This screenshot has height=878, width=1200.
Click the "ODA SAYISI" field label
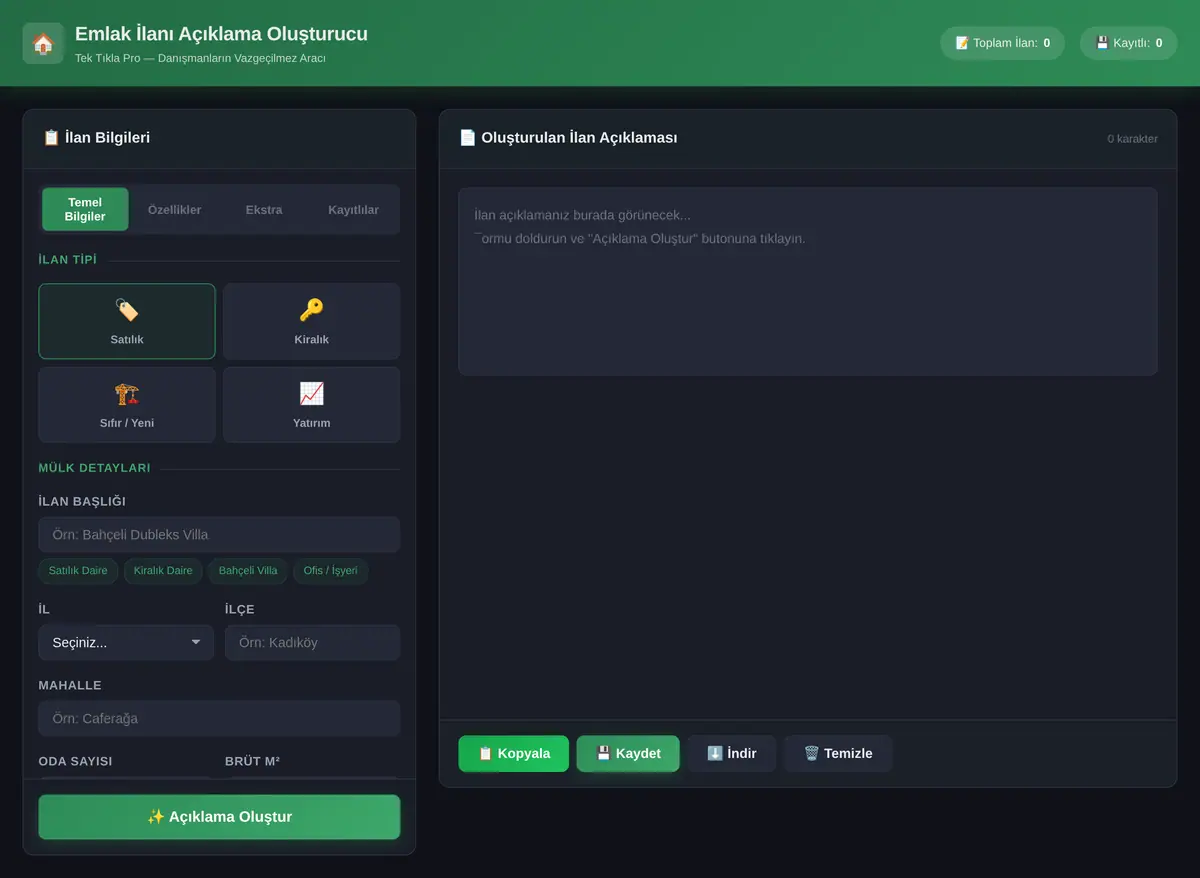(x=76, y=762)
